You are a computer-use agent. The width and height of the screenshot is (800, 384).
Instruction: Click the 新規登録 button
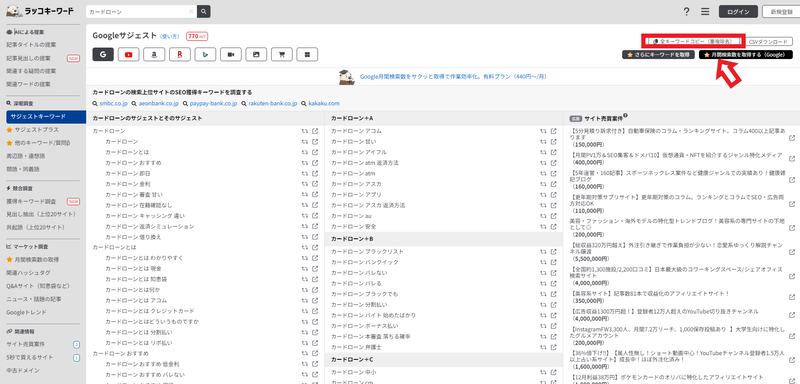(781, 12)
